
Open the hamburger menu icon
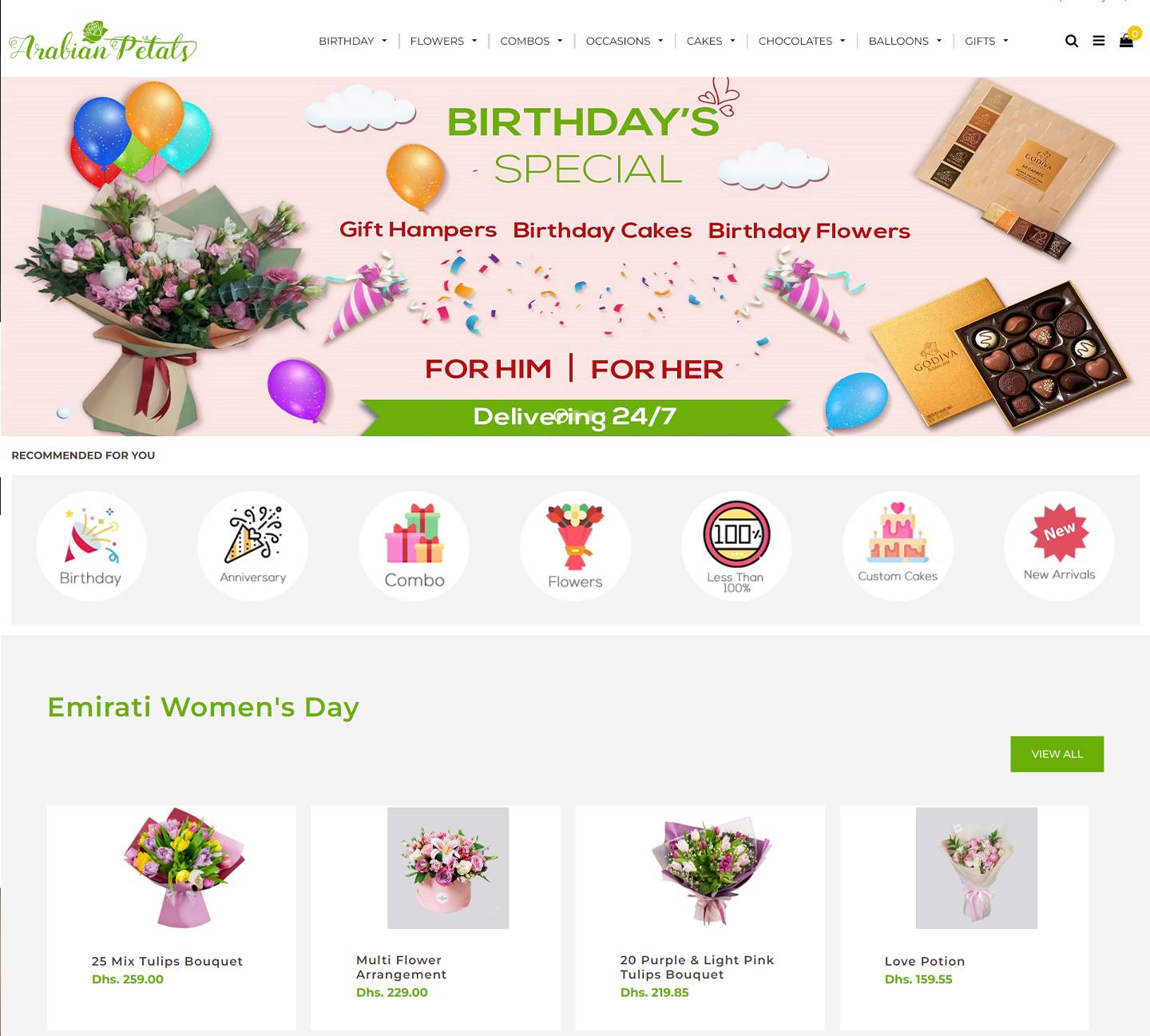click(1099, 41)
